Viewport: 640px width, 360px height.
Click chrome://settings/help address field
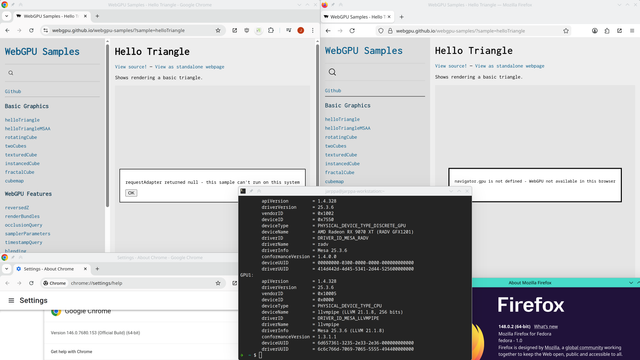click(x=133, y=283)
